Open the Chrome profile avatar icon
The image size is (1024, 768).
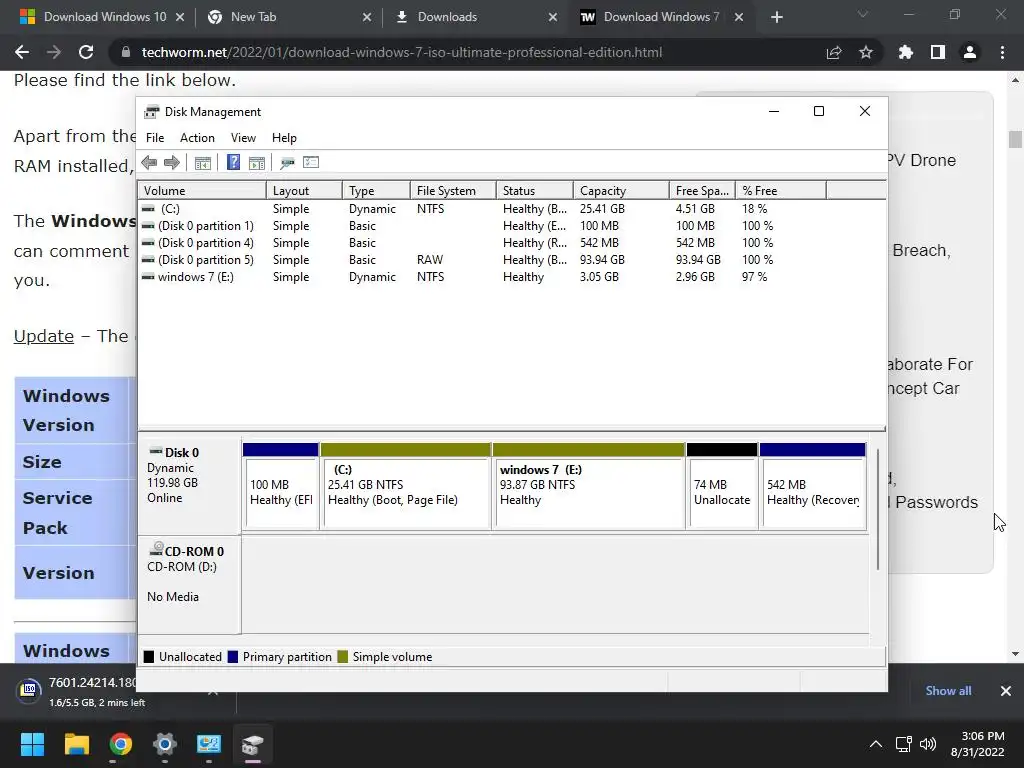pos(970,52)
